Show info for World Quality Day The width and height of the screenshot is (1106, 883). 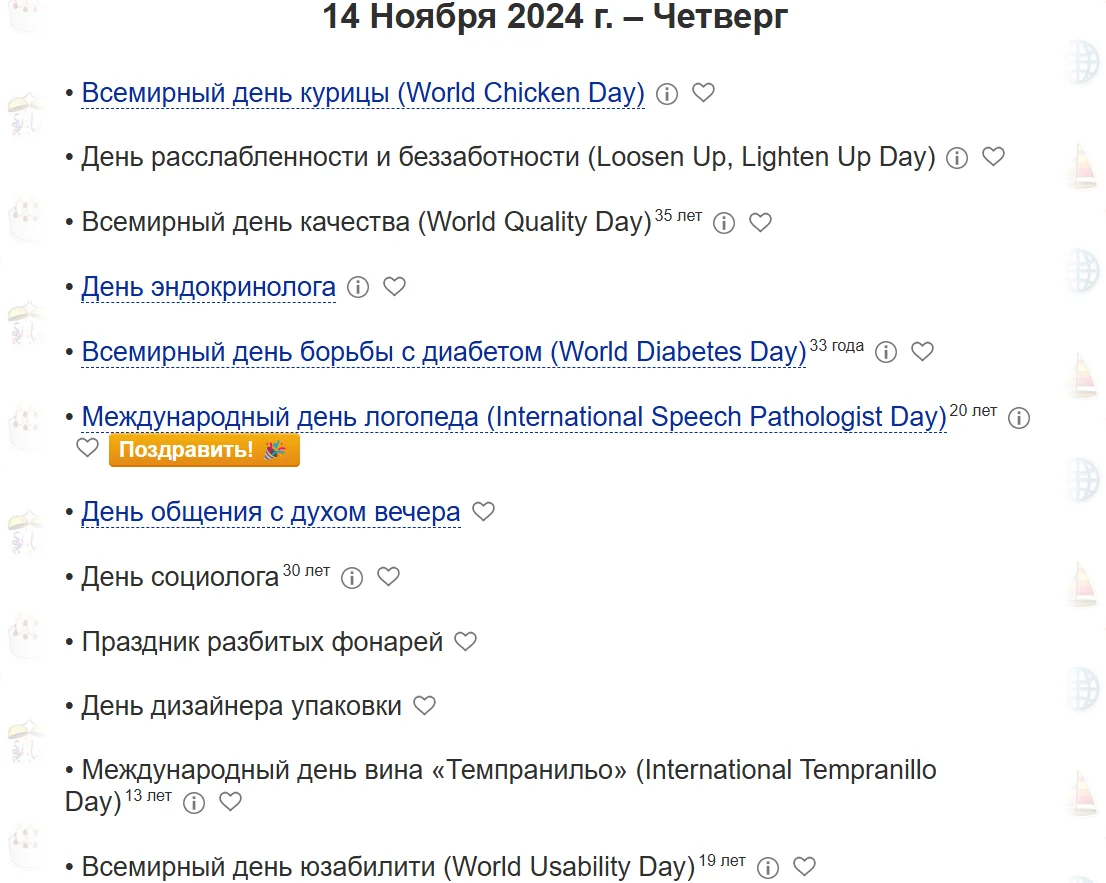pyautogui.click(x=724, y=223)
